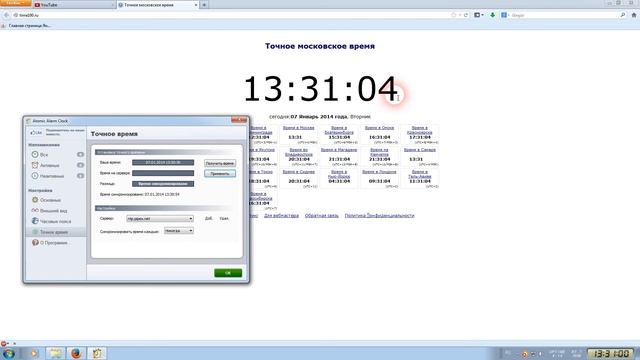
Task: Click the digital clock in the tray
Action: [x=611, y=353]
